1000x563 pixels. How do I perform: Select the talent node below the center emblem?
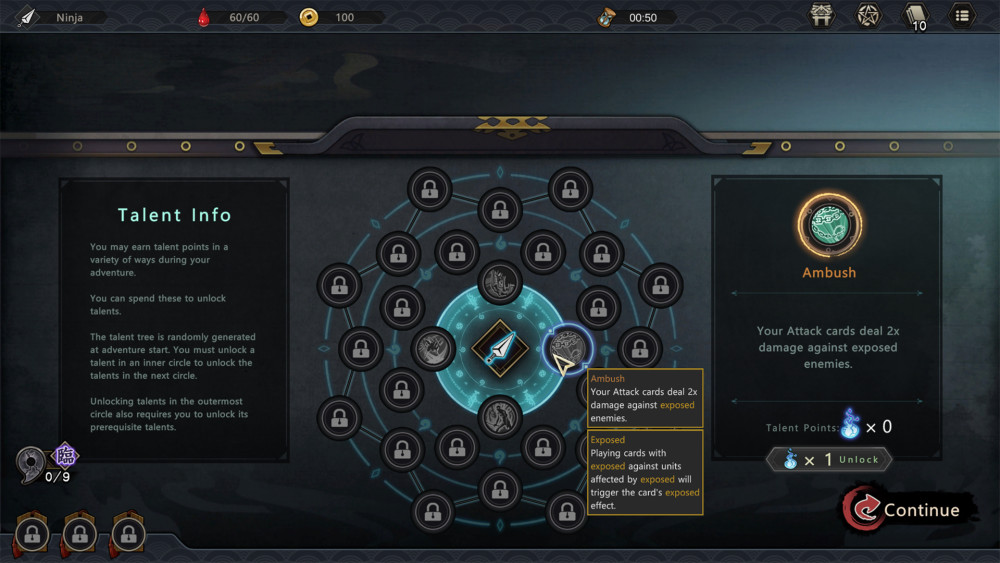(x=500, y=416)
